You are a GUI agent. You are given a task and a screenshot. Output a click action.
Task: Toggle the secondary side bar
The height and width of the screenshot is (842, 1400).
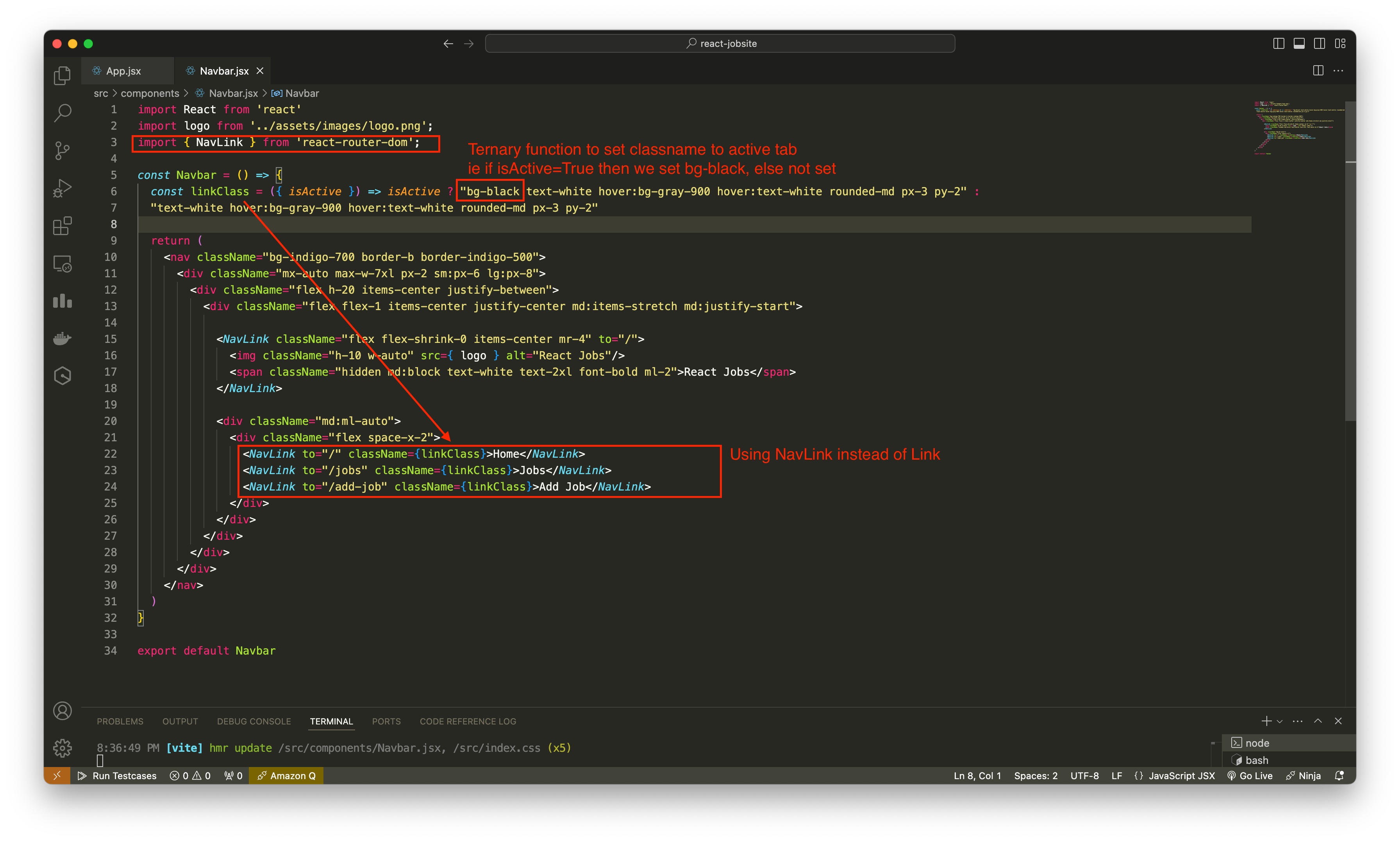click(1320, 44)
